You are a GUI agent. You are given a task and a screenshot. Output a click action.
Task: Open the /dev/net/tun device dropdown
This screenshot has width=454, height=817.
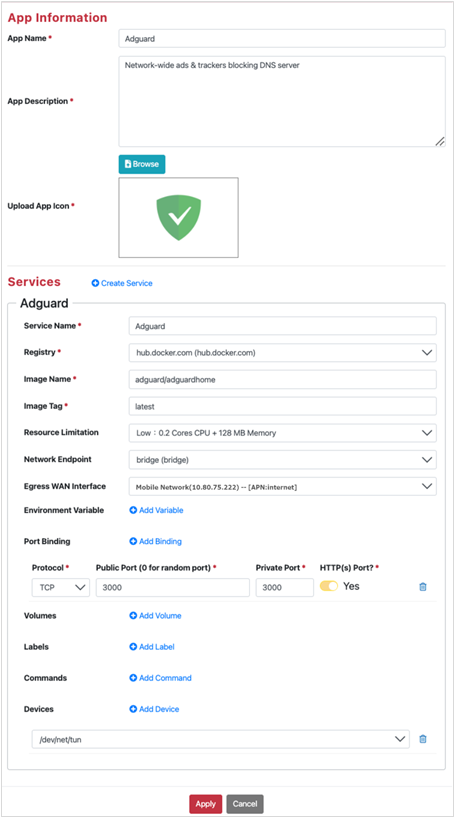click(220, 739)
